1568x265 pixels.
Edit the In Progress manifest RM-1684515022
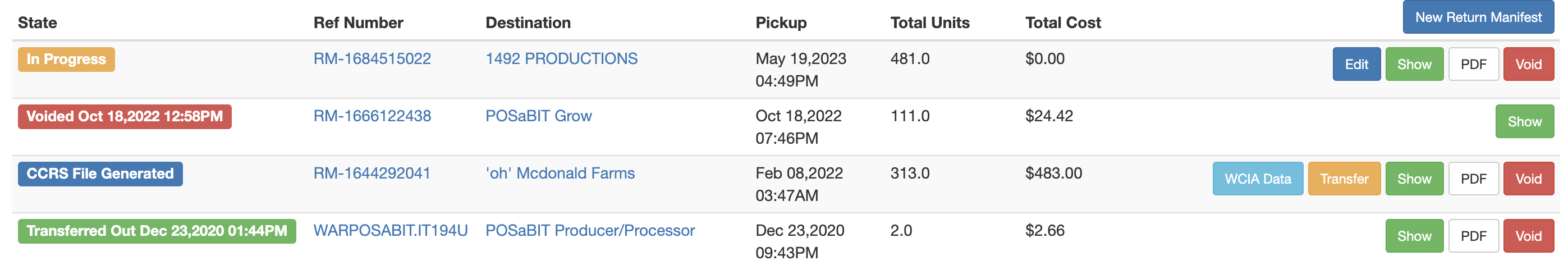[x=1356, y=65]
